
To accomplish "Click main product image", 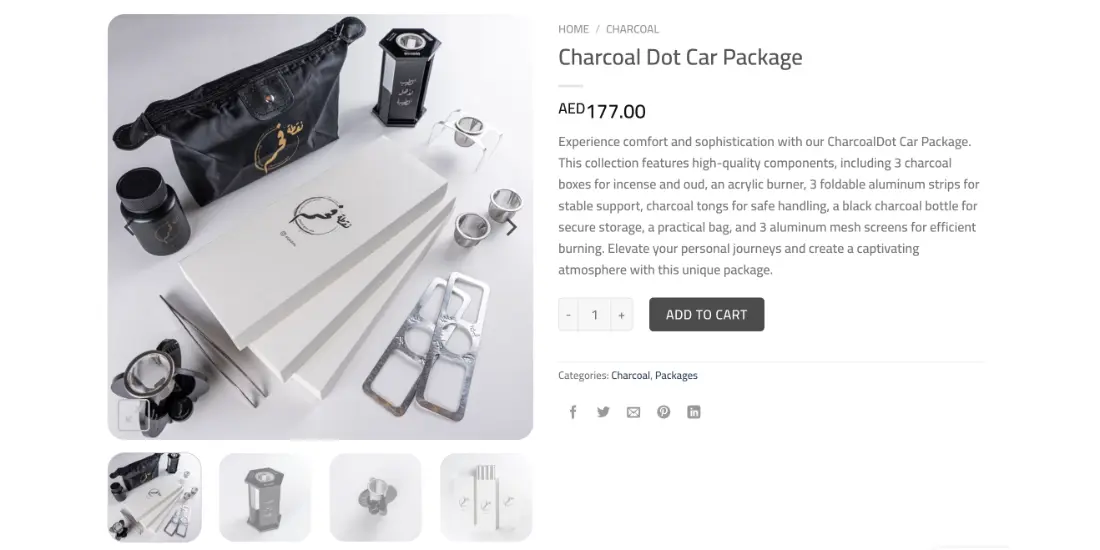I will tap(320, 227).
